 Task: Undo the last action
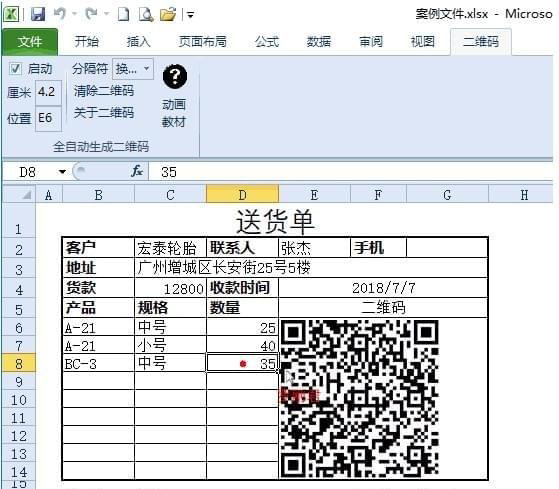point(60,14)
